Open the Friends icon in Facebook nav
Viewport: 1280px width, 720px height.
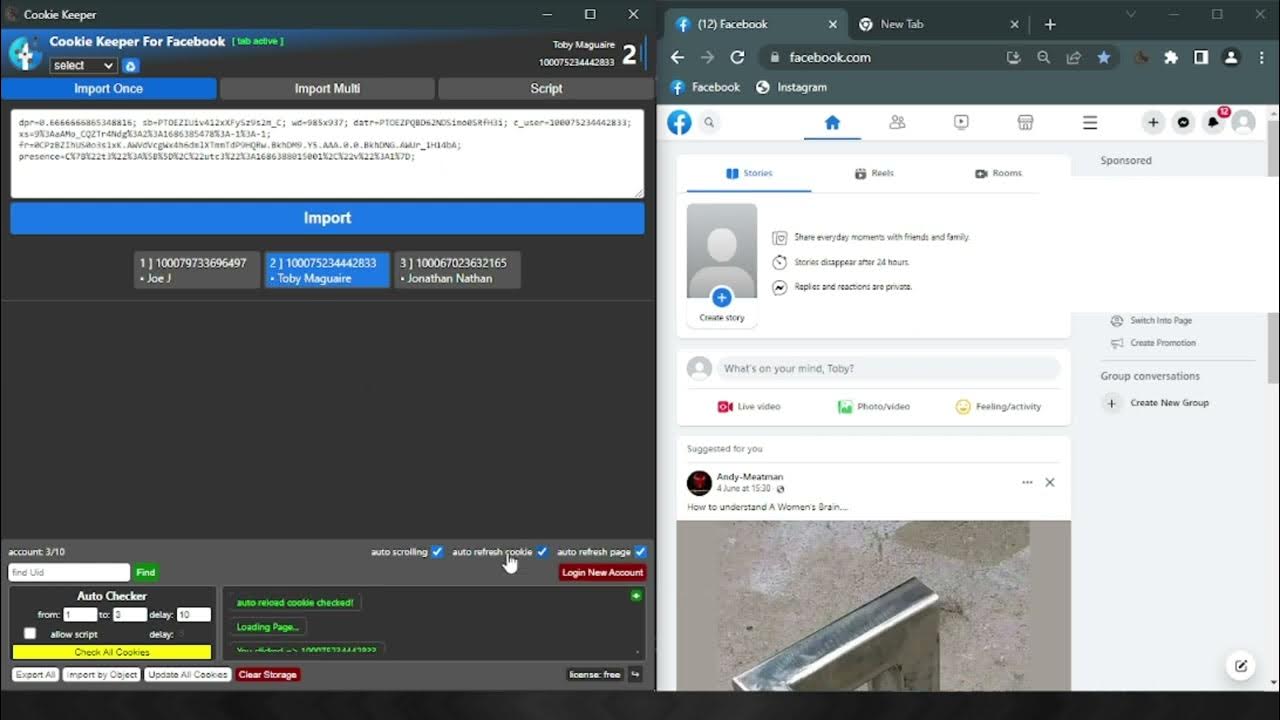897,122
